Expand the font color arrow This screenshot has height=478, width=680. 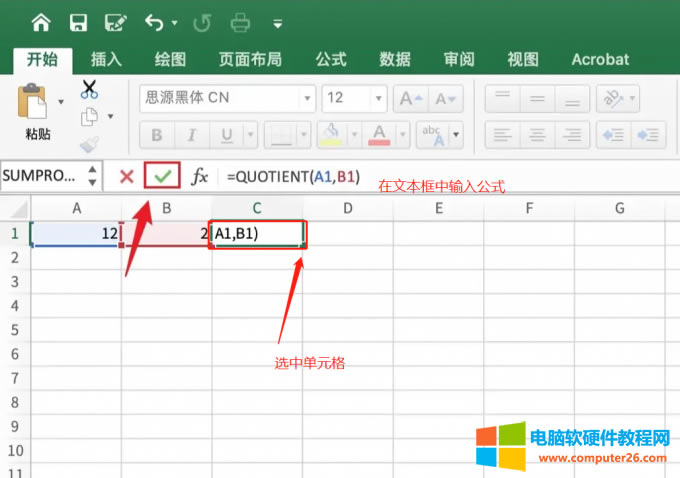403,135
